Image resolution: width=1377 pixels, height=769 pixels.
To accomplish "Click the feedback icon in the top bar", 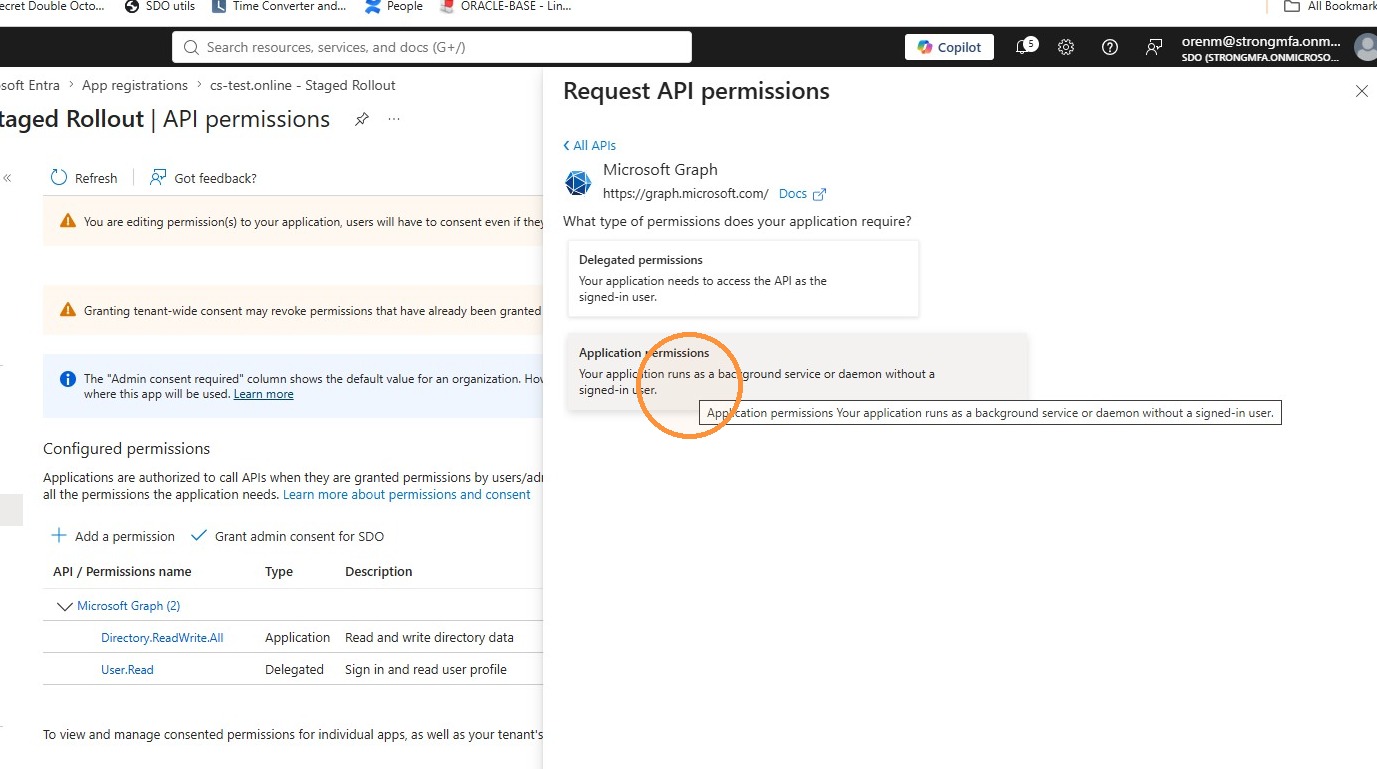I will [x=1154, y=47].
